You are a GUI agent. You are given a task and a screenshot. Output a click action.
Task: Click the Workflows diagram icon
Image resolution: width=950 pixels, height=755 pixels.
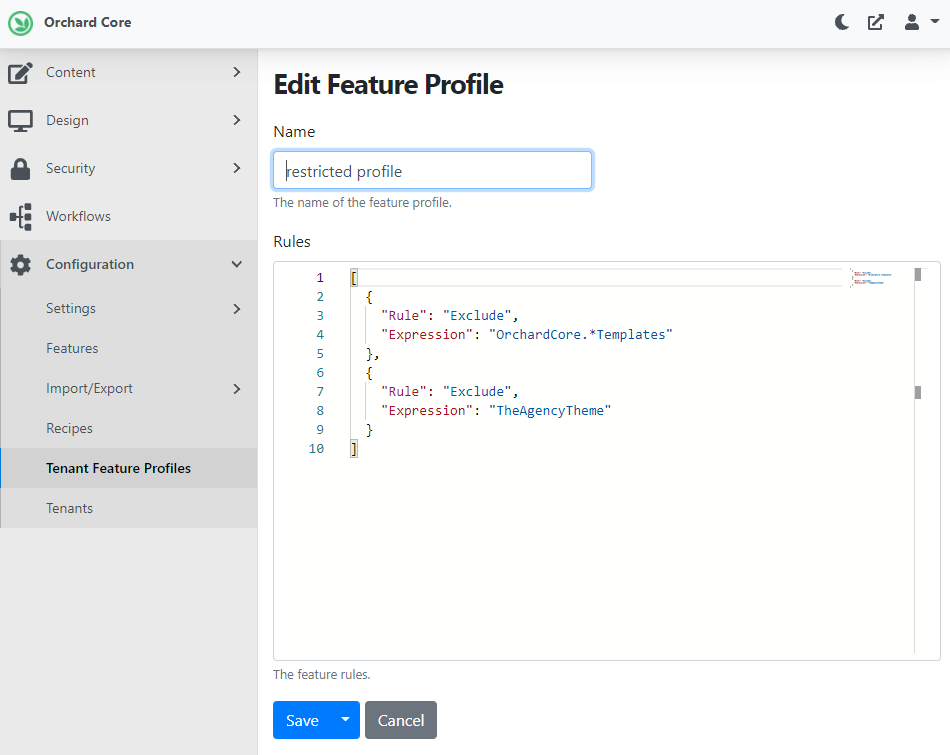[x=21, y=216]
